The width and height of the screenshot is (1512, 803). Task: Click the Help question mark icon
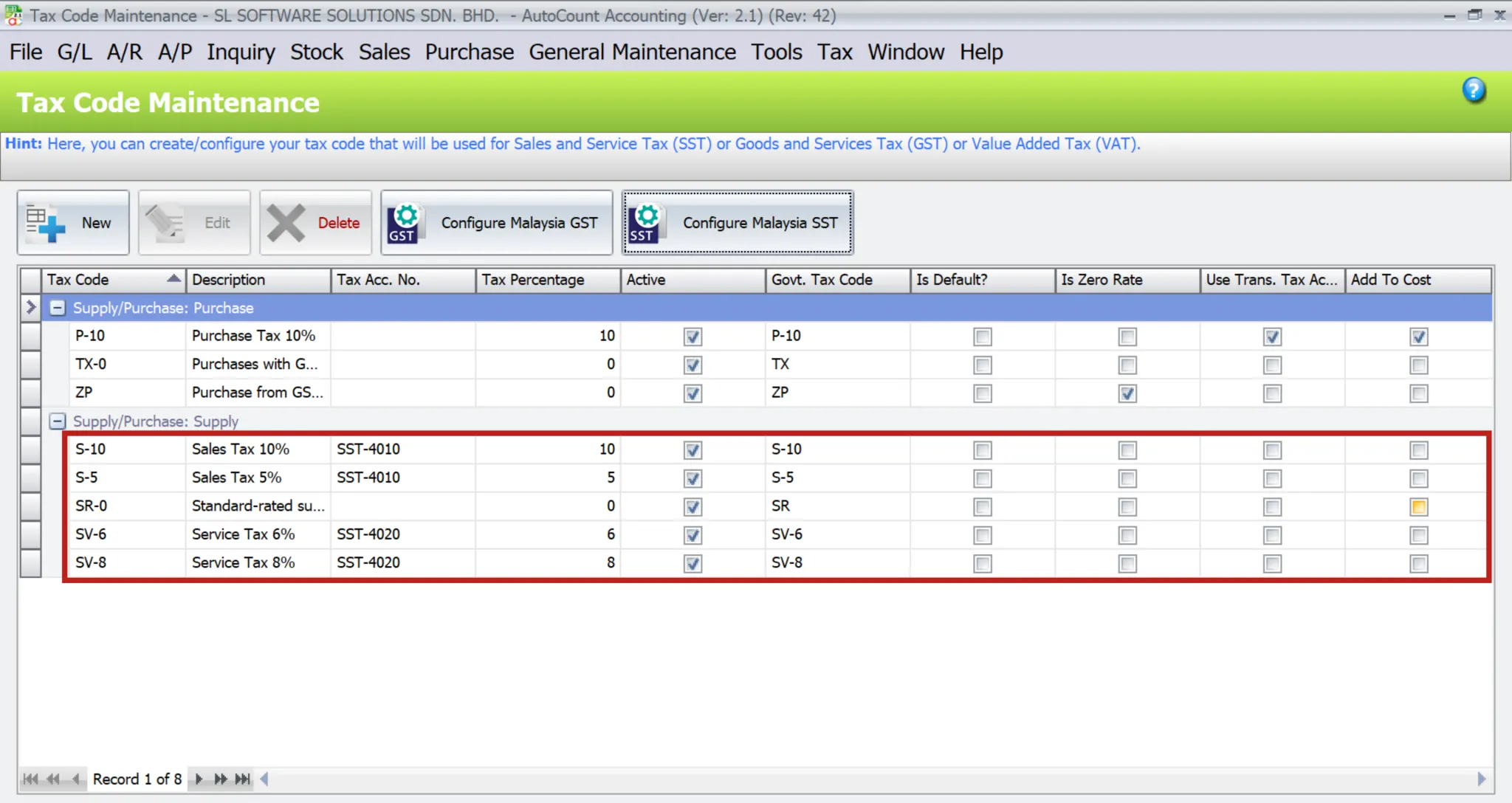(x=1474, y=90)
